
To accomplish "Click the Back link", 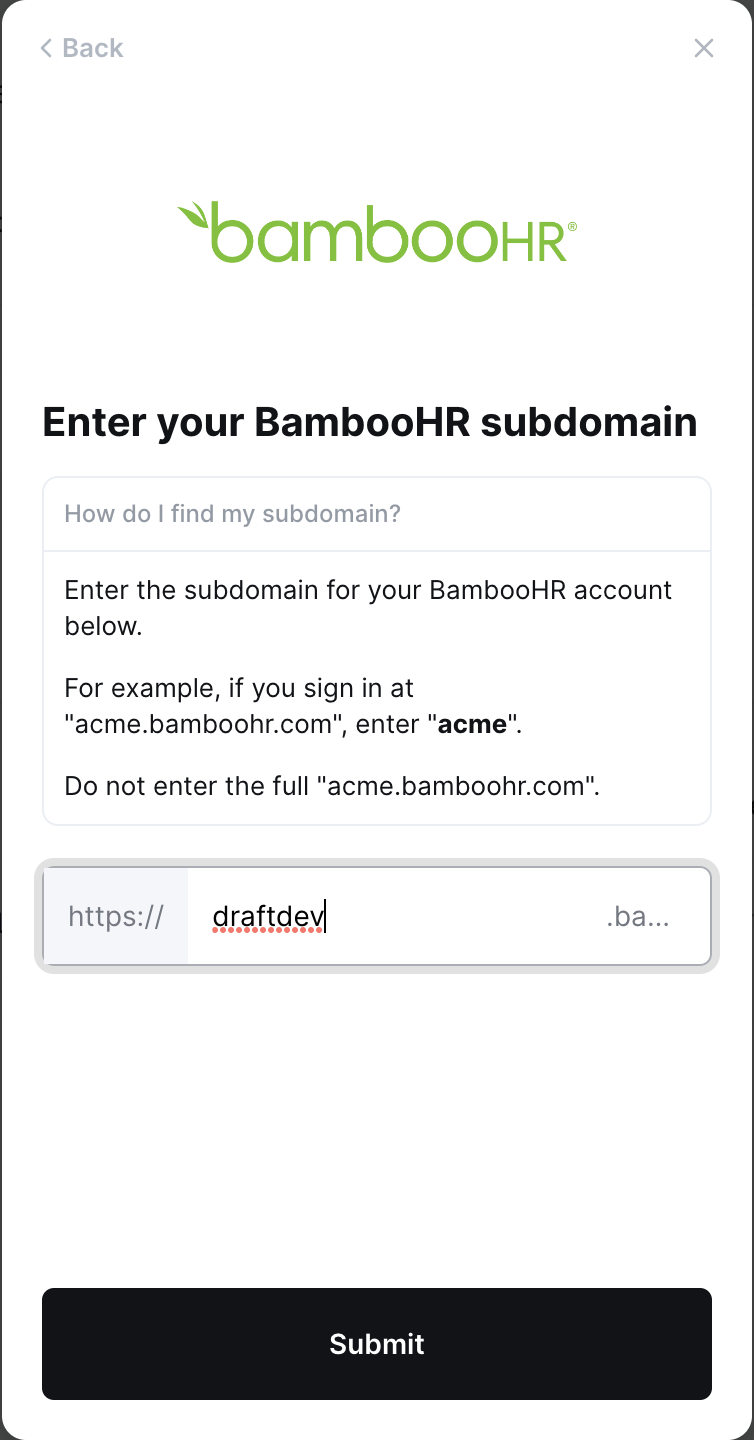I will pyautogui.click(x=92, y=48).
